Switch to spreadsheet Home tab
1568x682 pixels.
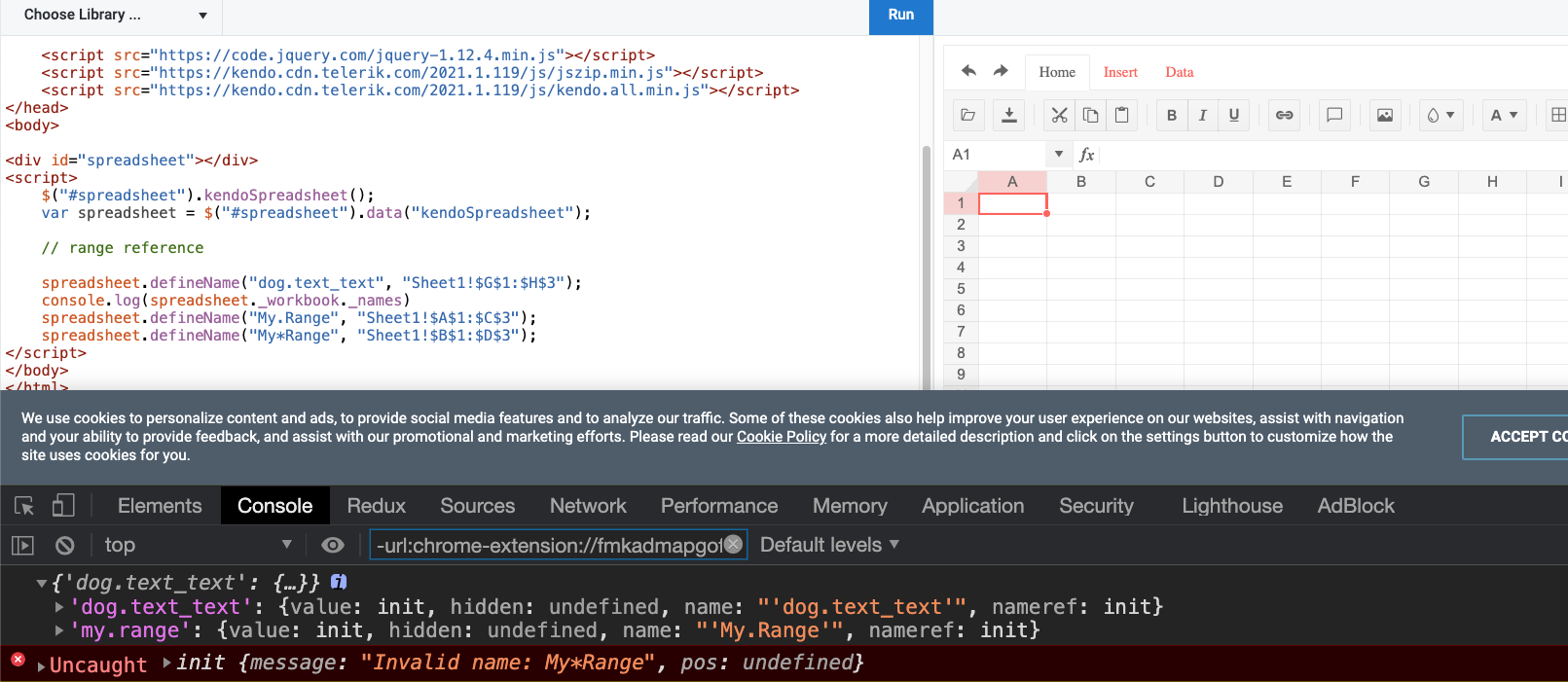(1057, 72)
